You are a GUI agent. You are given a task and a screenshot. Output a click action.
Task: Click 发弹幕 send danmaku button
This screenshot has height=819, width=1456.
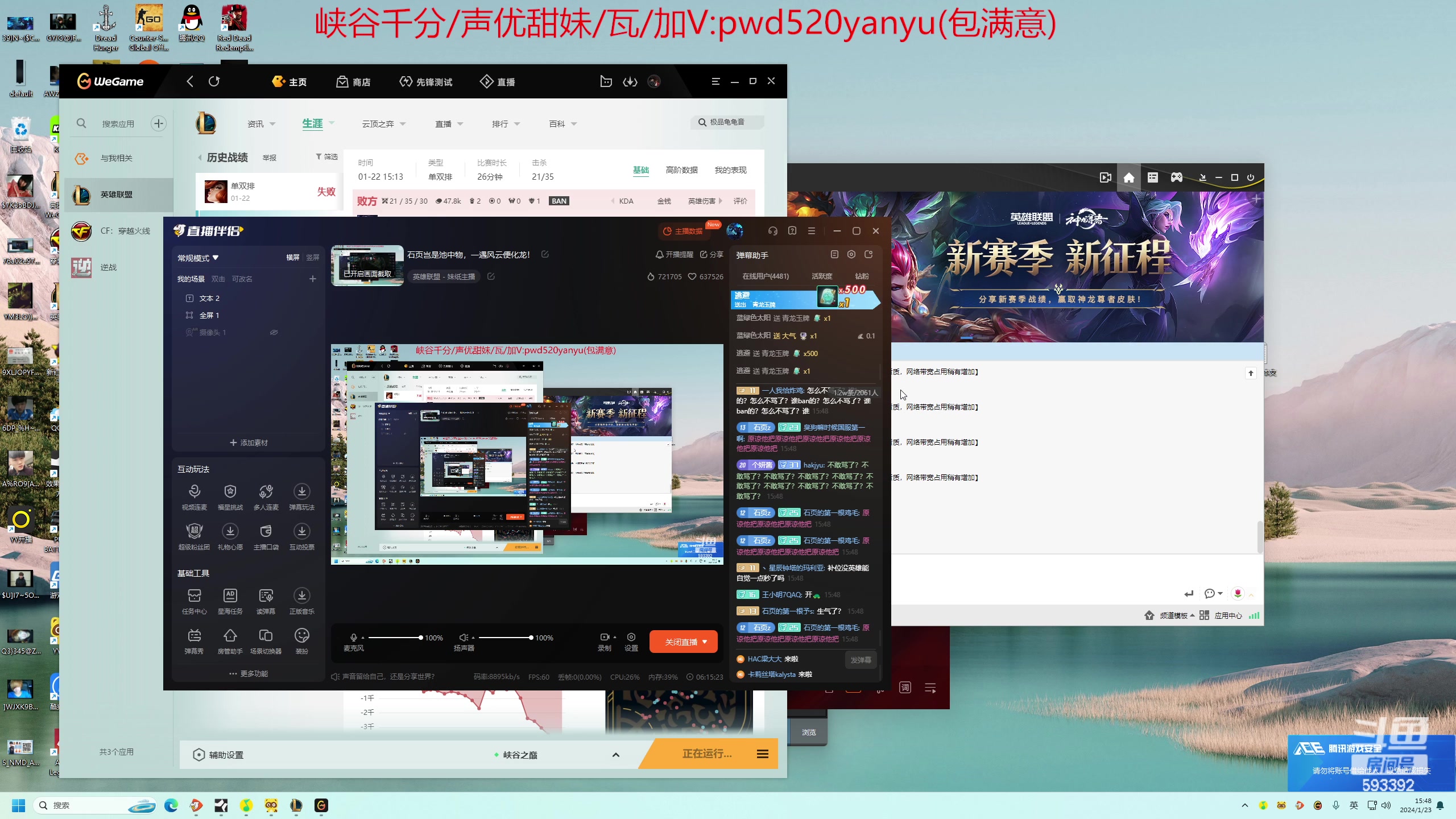(861, 660)
